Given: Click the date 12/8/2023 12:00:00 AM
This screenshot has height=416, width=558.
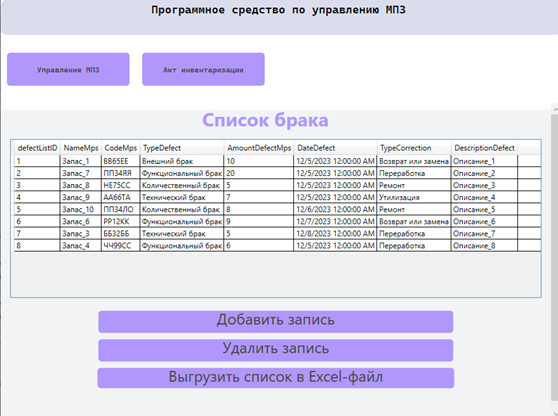Looking at the screenshot, I should pyautogui.click(x=336, y=234).
